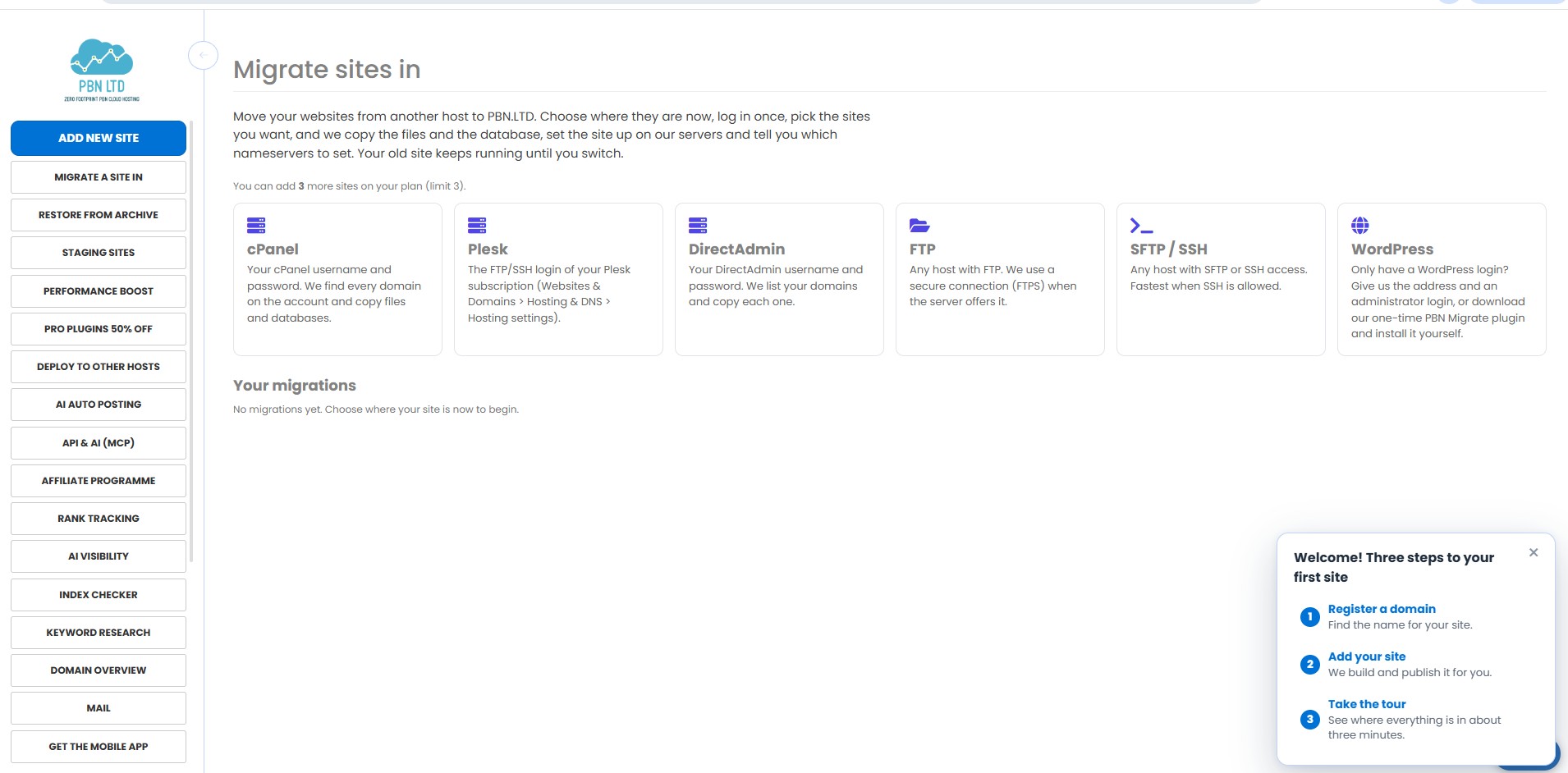Collapse the sidebar with the arrow button
Image resolution: width=1568 pixels, height=773 pixels.
[x=203, y=56]
